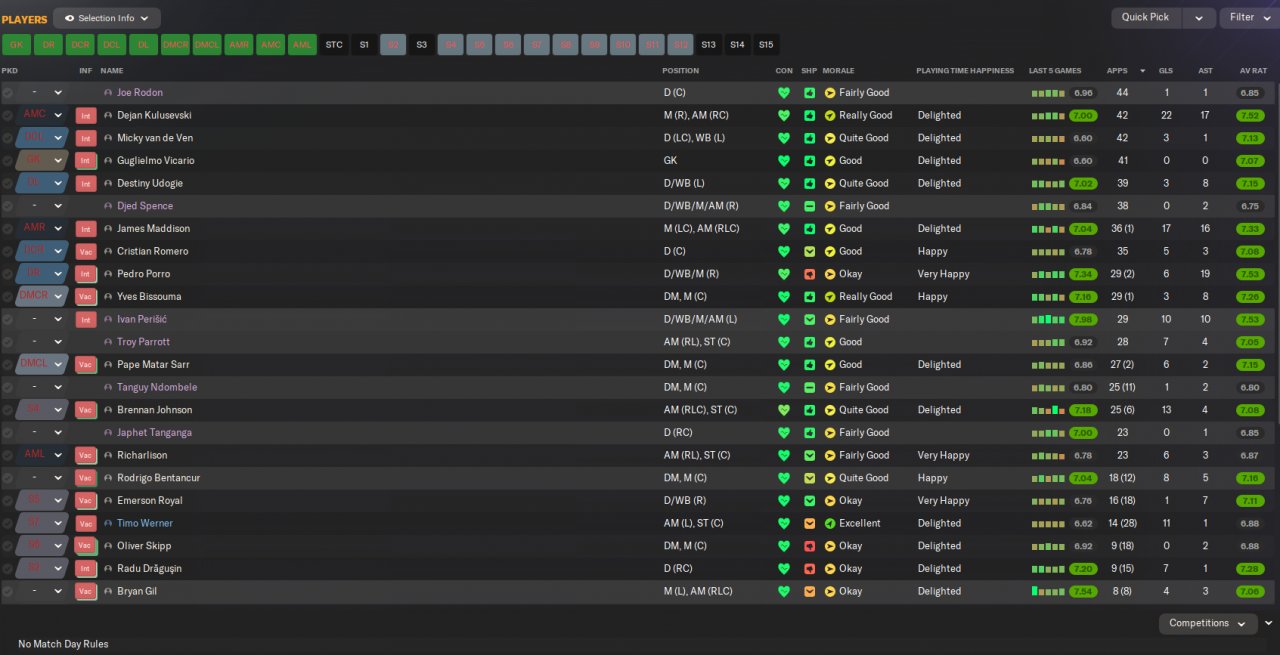Viewport: 1280px width, 655px height.
Task: Click Brennan Johnson's last 5 games form bars
Action: tap(1048, 410)
